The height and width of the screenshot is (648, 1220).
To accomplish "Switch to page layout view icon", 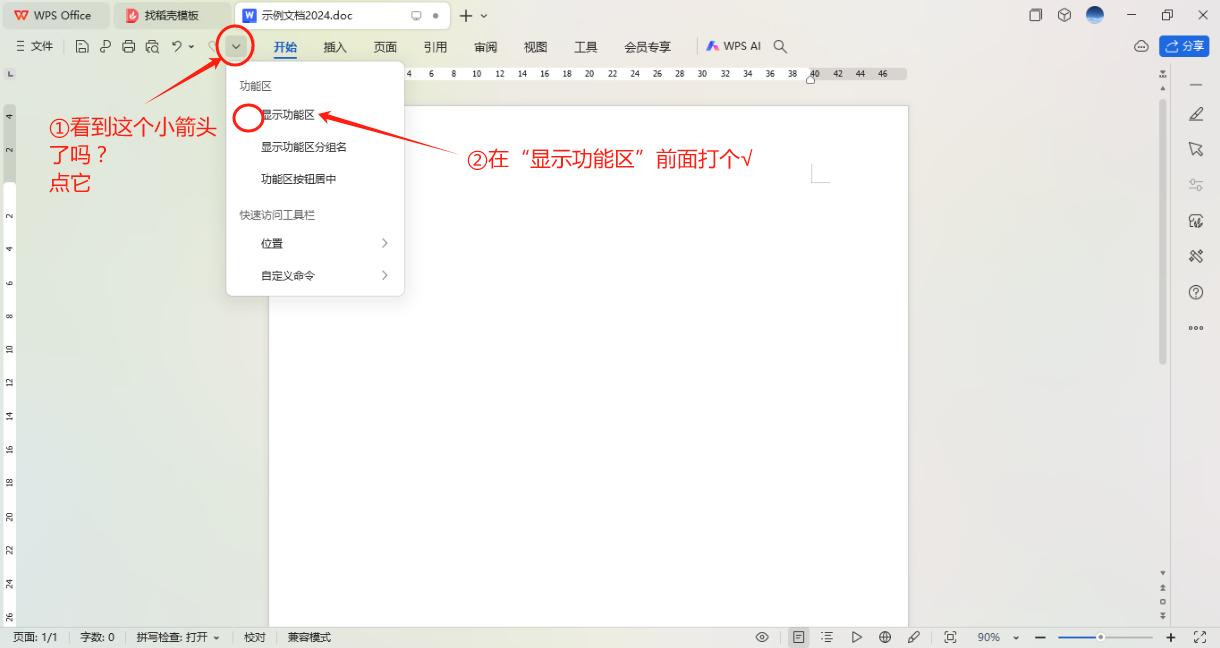I will 799,637.
